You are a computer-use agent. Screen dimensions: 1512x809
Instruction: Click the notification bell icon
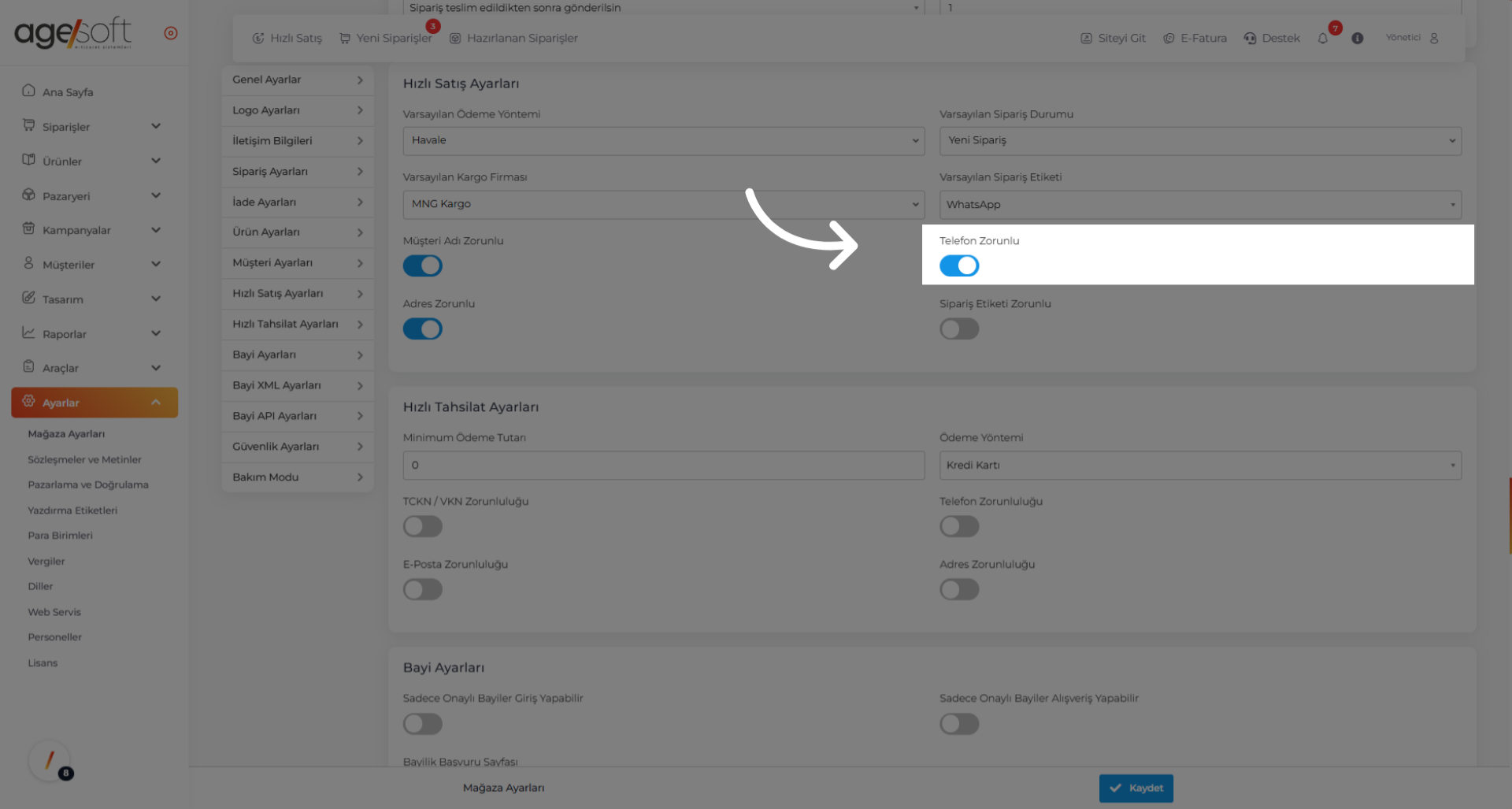click(x=1323, y=39)
